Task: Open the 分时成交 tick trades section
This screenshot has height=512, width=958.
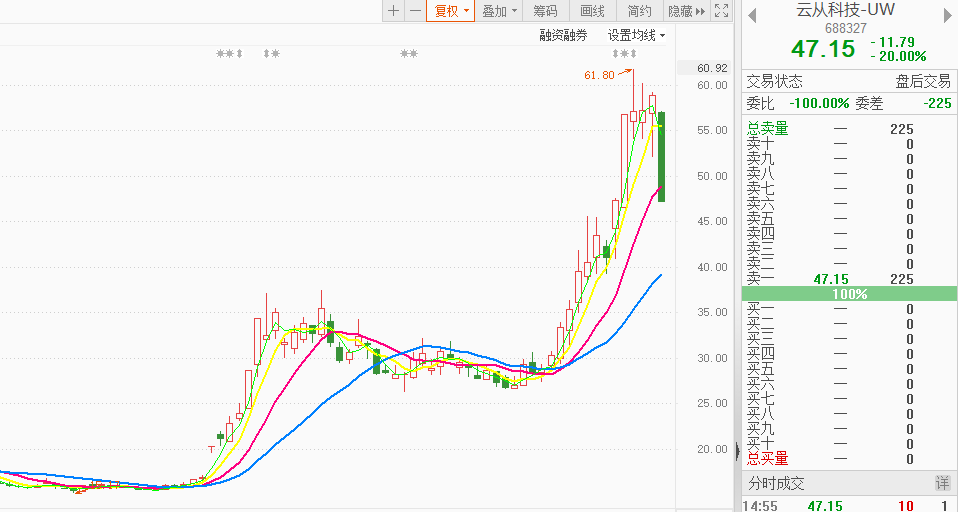Action: [776, 484]
